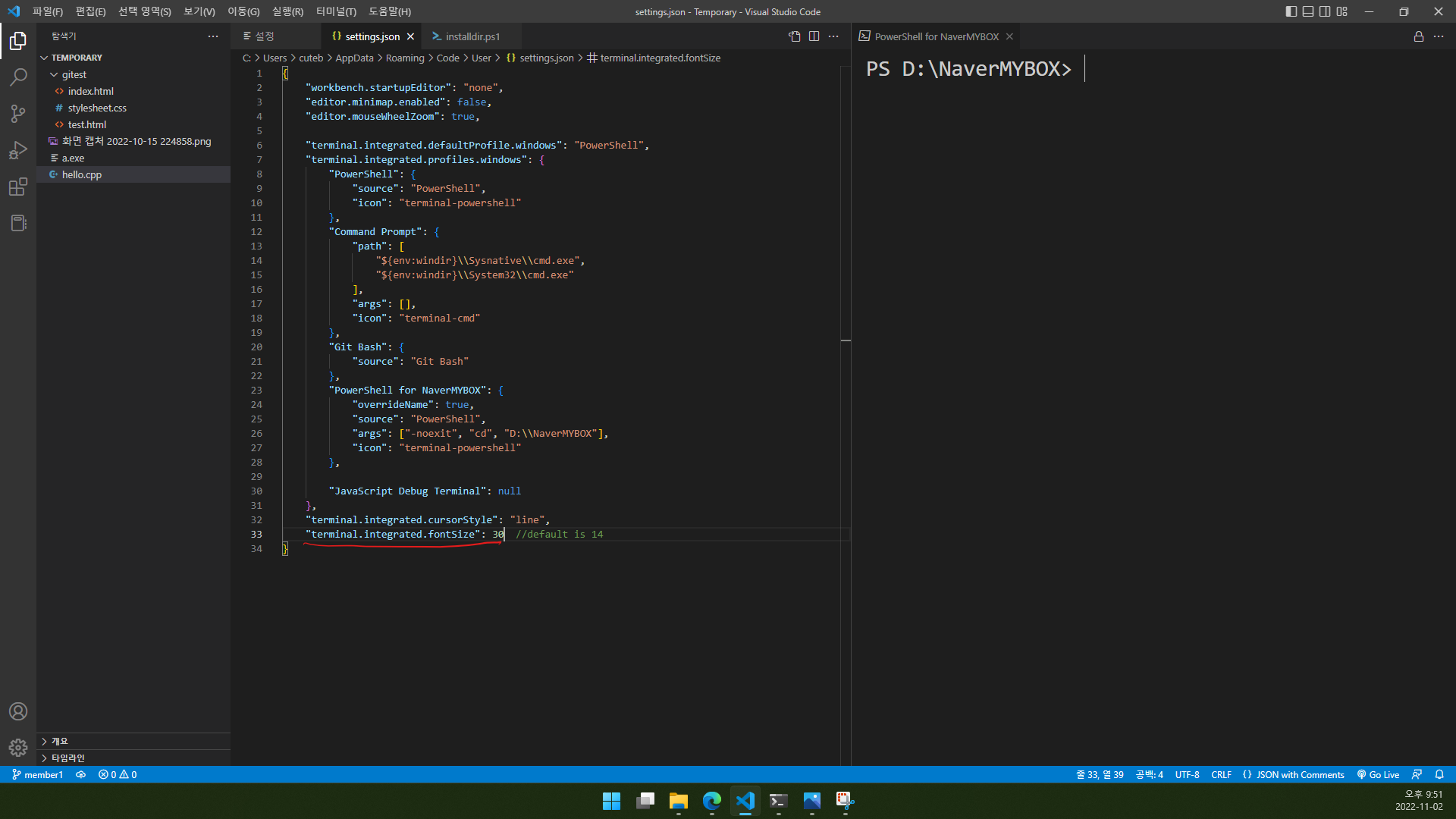1456x819 pixels.
Task: Open the Accounts menu icon
Action: (18, 711)
